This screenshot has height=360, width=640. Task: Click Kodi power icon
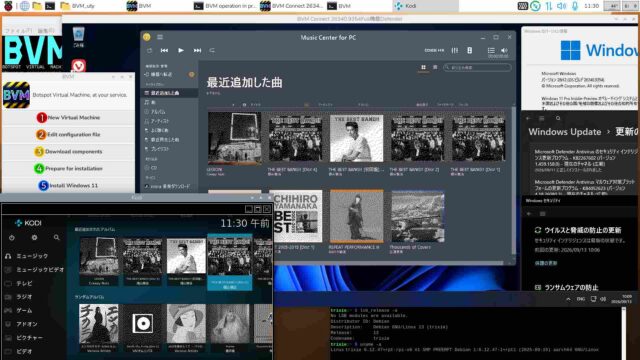(x=12, y=238)
